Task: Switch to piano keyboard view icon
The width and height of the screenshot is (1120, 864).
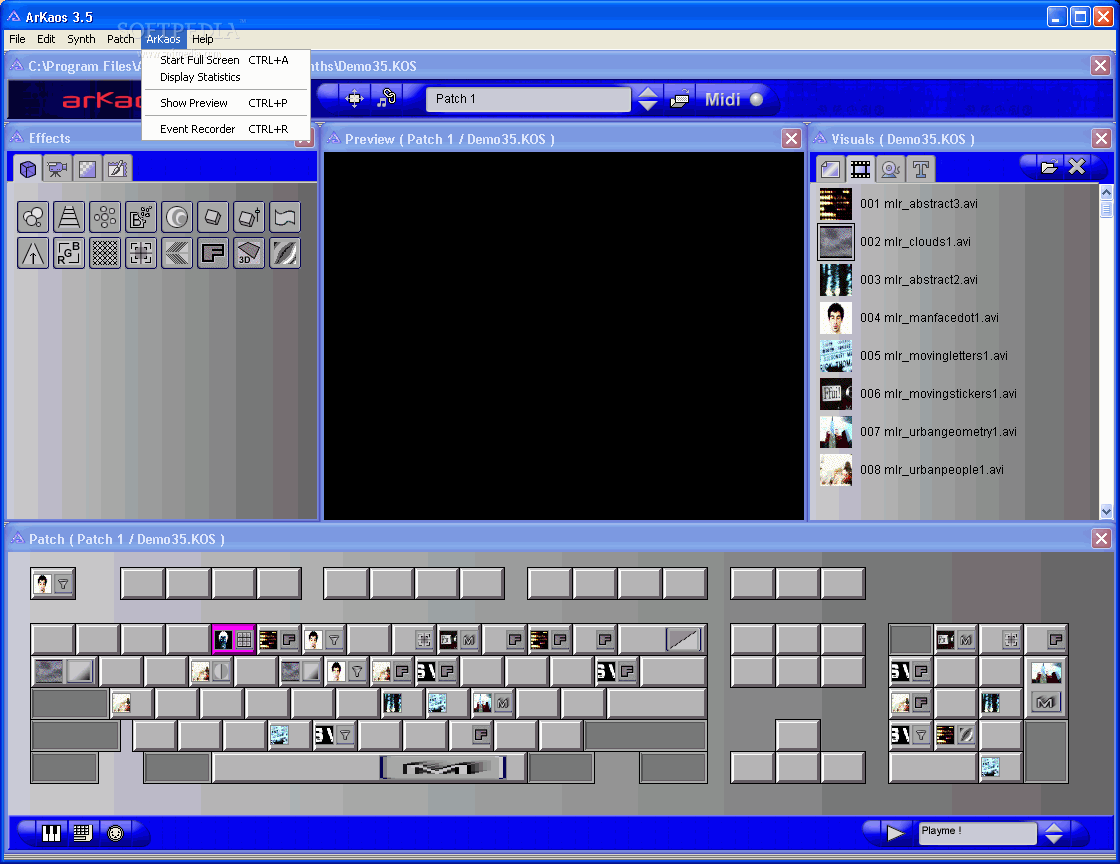Action: [x=51, y=833]
